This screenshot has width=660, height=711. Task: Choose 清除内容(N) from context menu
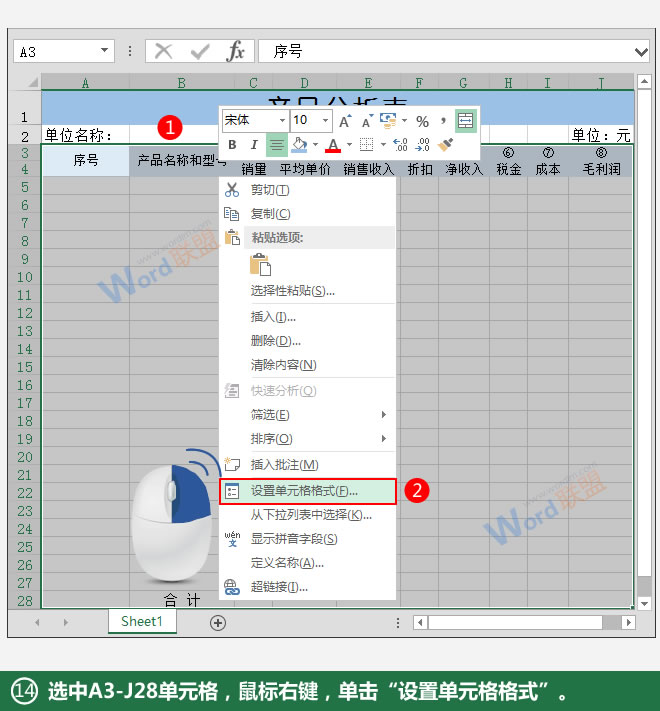tap(307, 365)
